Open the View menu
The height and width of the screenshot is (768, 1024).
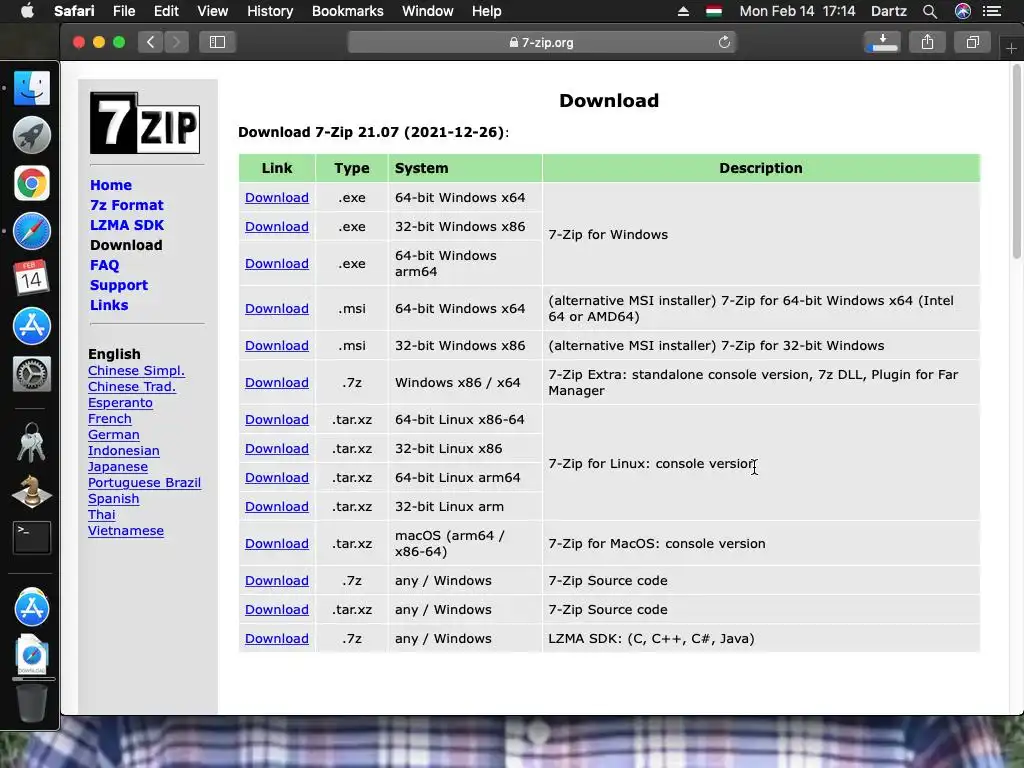click(212, 11)
